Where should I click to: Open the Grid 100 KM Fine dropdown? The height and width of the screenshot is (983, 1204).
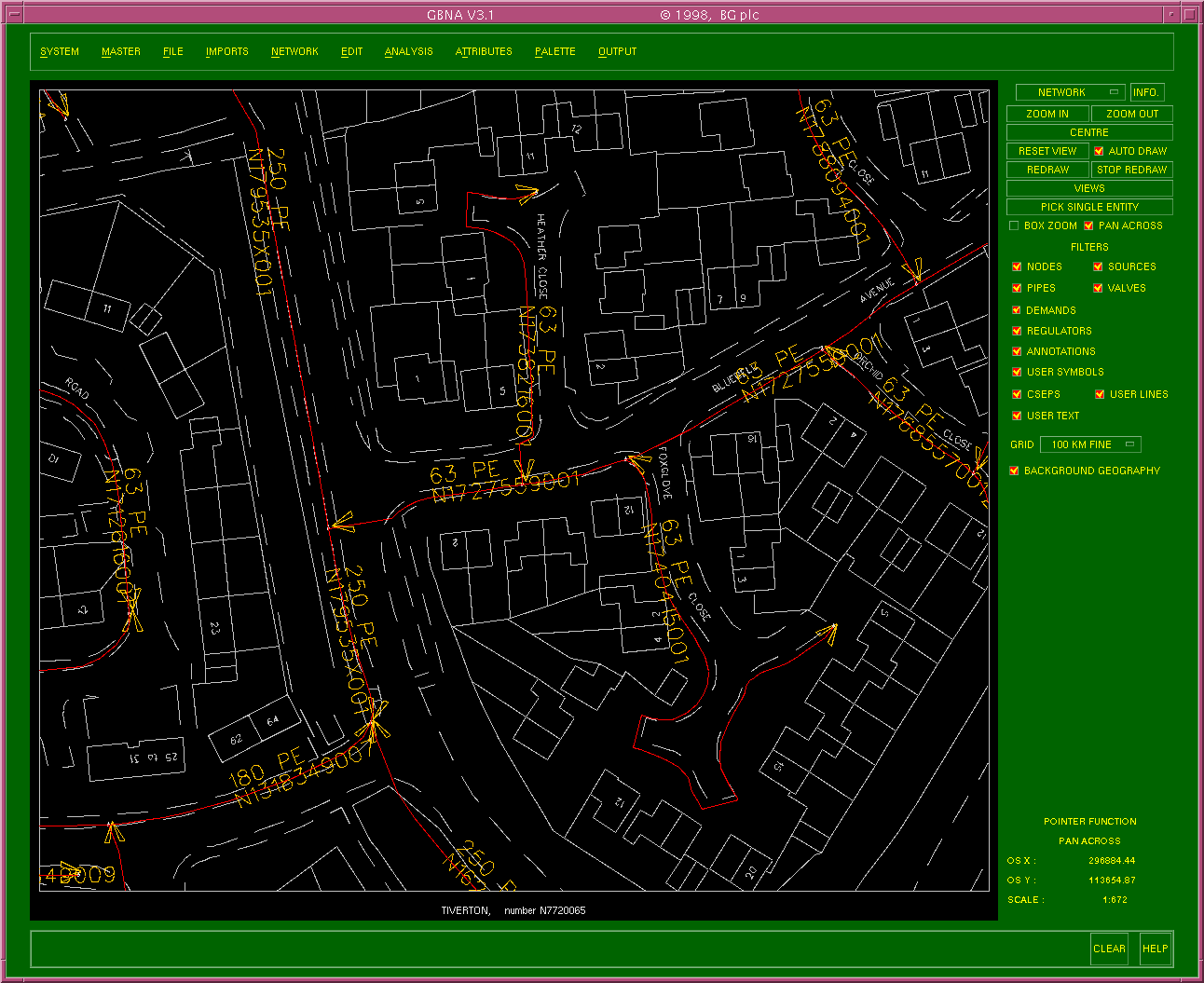pyautogui.click(x=1091, y=444)
